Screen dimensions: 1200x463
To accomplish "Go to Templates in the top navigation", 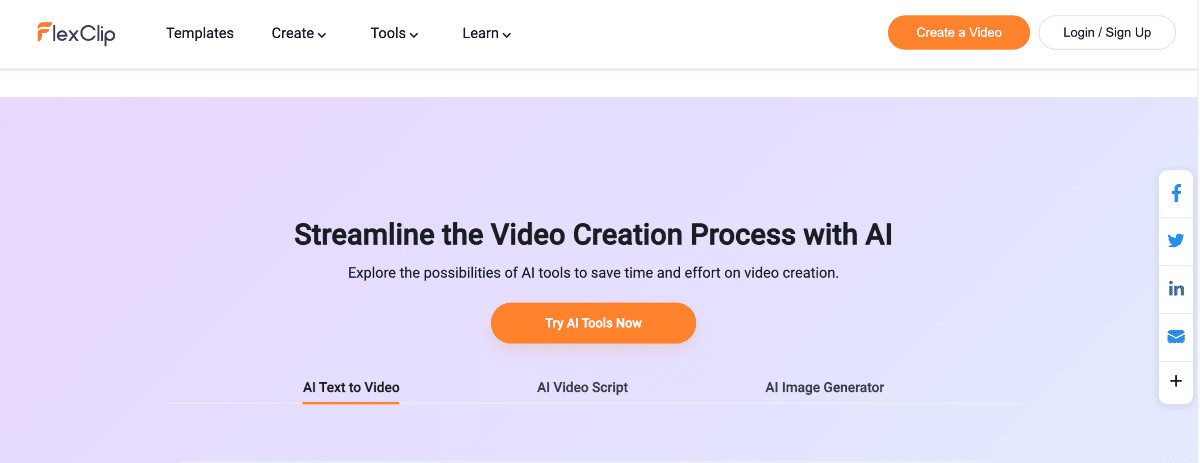I will [x=200, y=33].
